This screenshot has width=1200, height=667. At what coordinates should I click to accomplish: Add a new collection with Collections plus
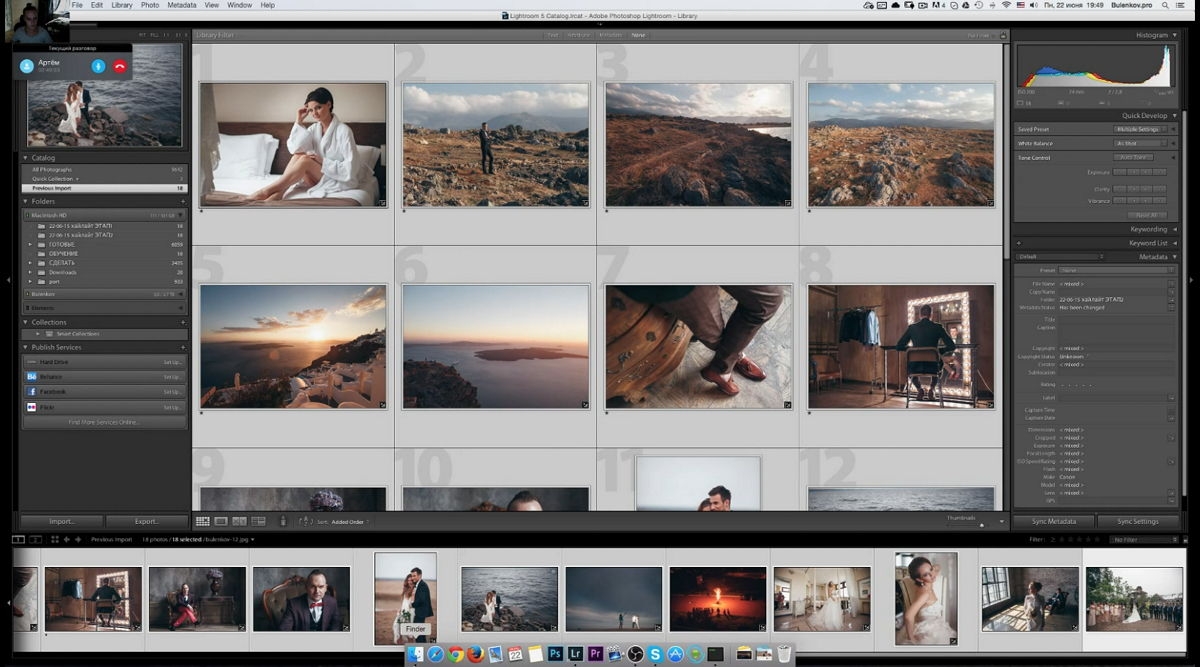click(183, 322)
